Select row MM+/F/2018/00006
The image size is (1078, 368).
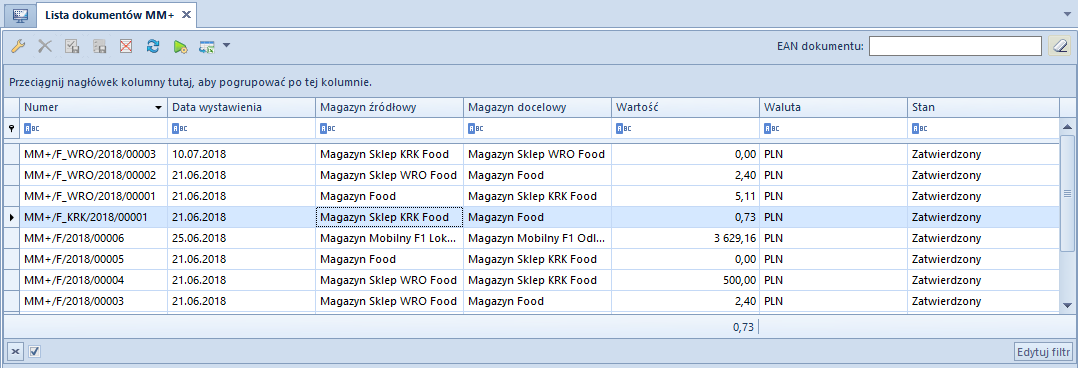[x=531, y=239]
